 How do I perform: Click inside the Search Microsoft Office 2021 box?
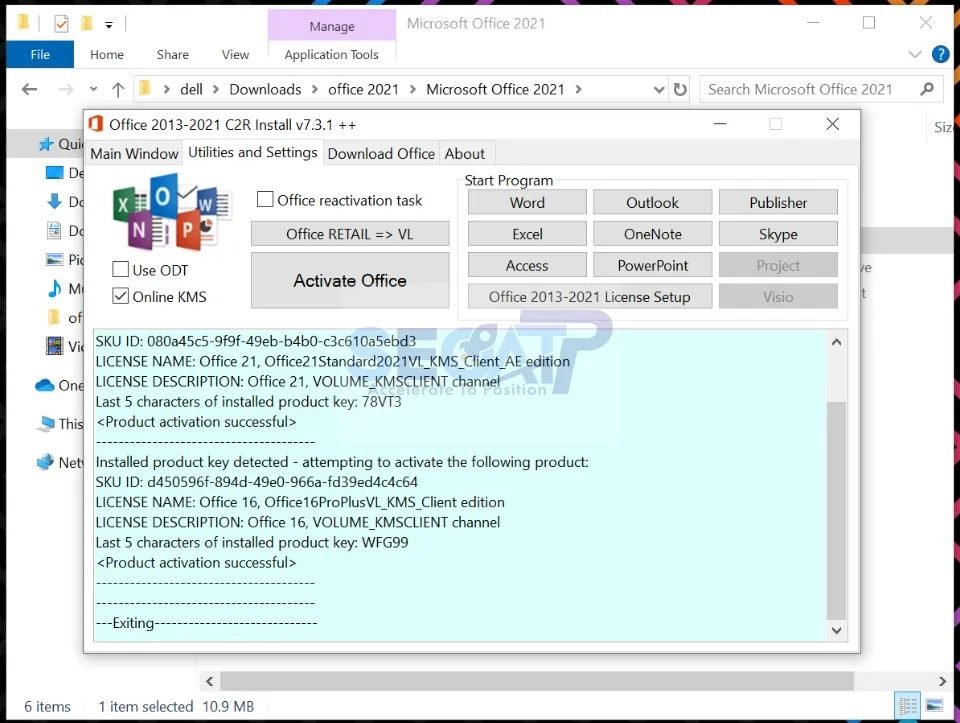(810, 89)
